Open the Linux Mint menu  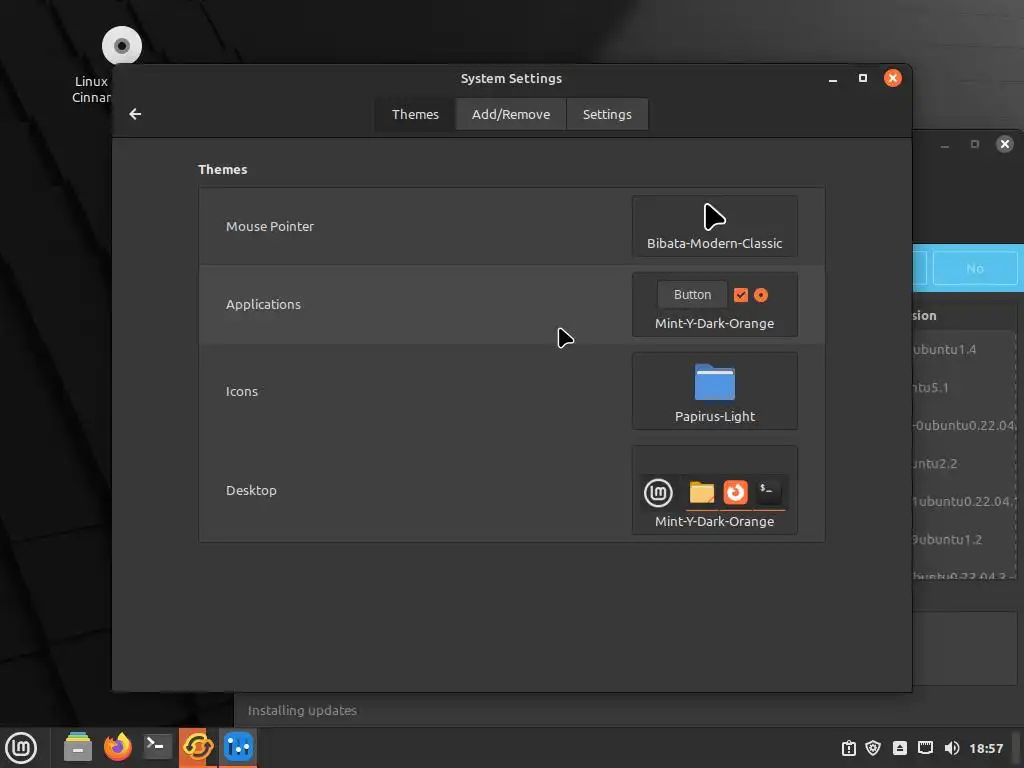point(21,748)
